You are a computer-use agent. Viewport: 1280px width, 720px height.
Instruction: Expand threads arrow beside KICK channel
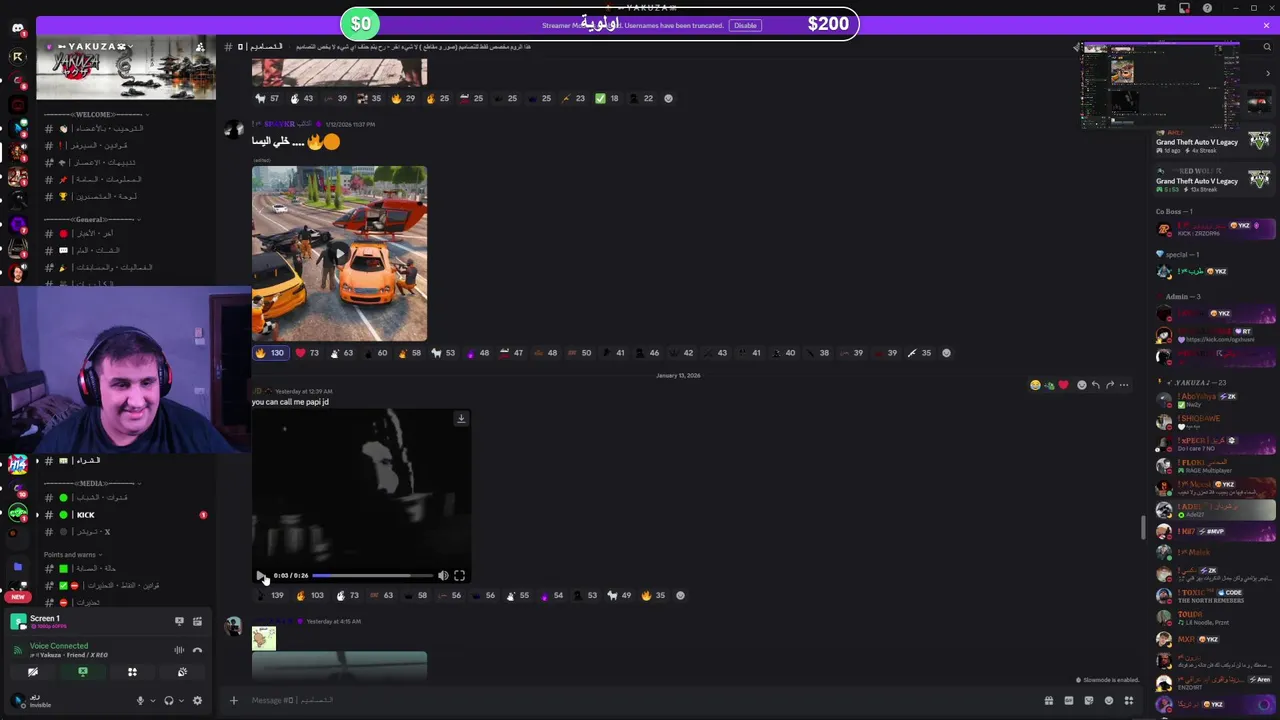coord(38,515)
